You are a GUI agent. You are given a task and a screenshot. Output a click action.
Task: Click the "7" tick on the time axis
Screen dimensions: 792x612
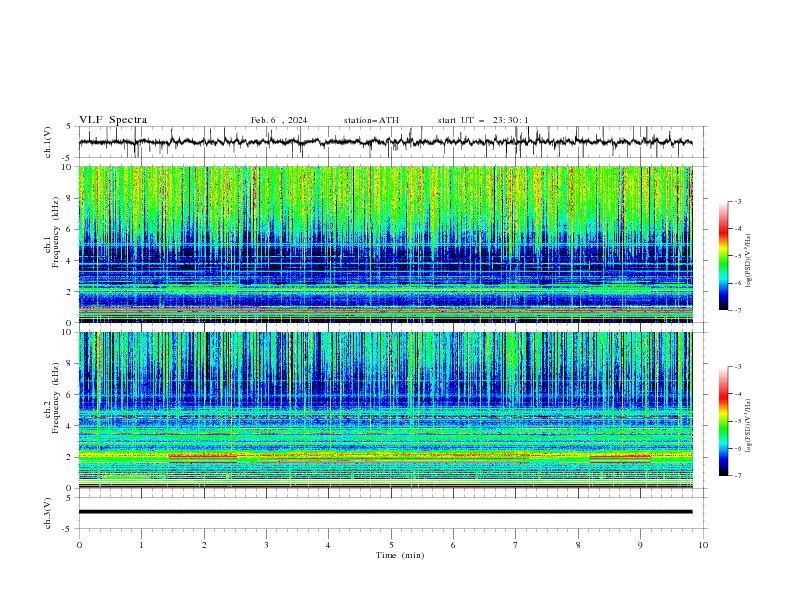click(x=515, y=545)
